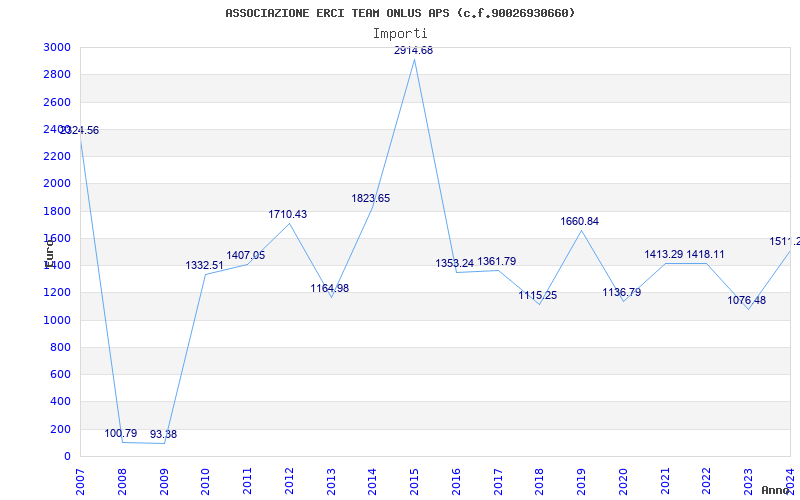The height and width of the screenshot is (500, 800).
Task: Click the 2600 y-axis tick label
Action: click(57, 102)
